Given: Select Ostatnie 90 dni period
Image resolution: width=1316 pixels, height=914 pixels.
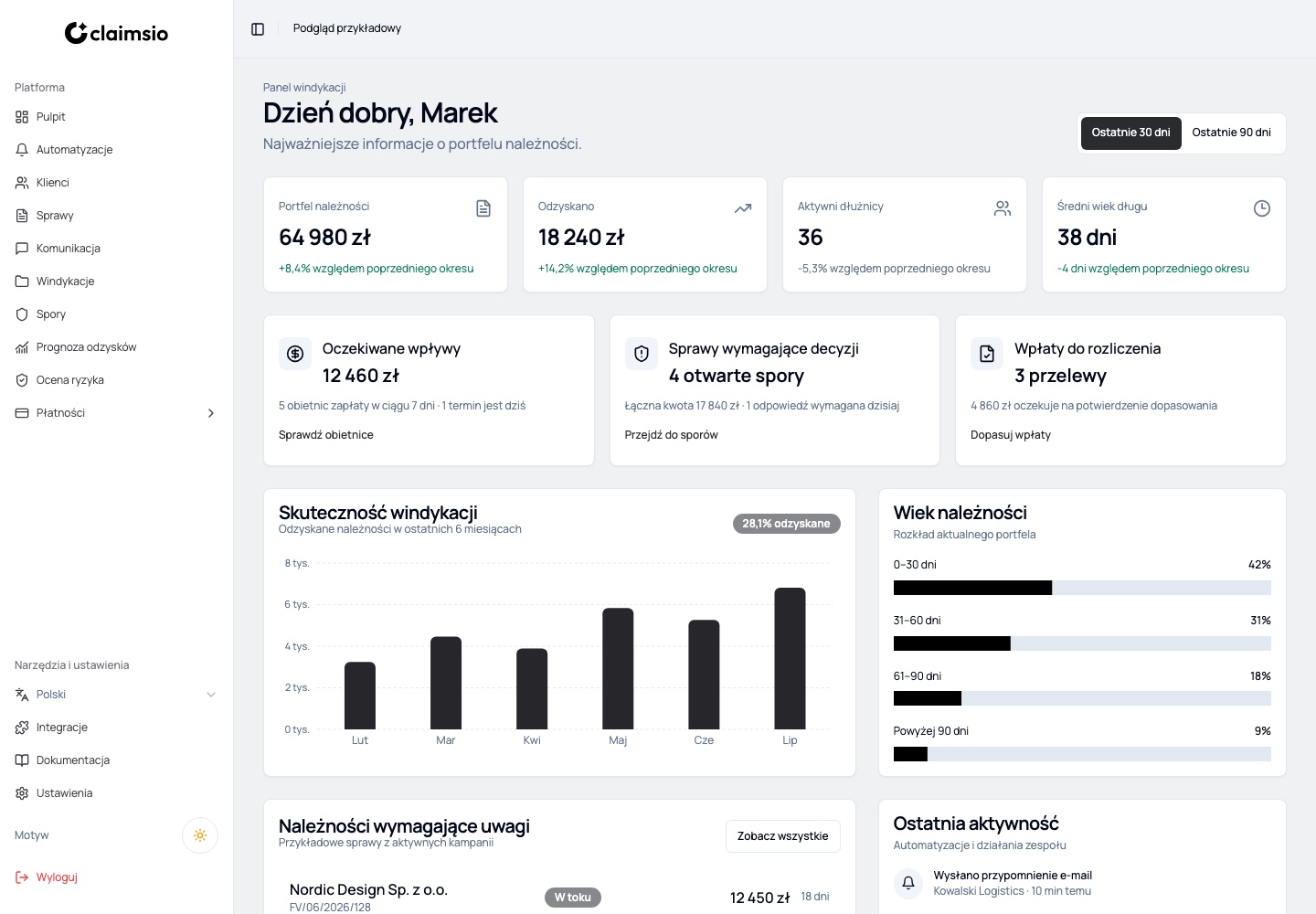Looking at the screenshot, I should coord(1231,133).
